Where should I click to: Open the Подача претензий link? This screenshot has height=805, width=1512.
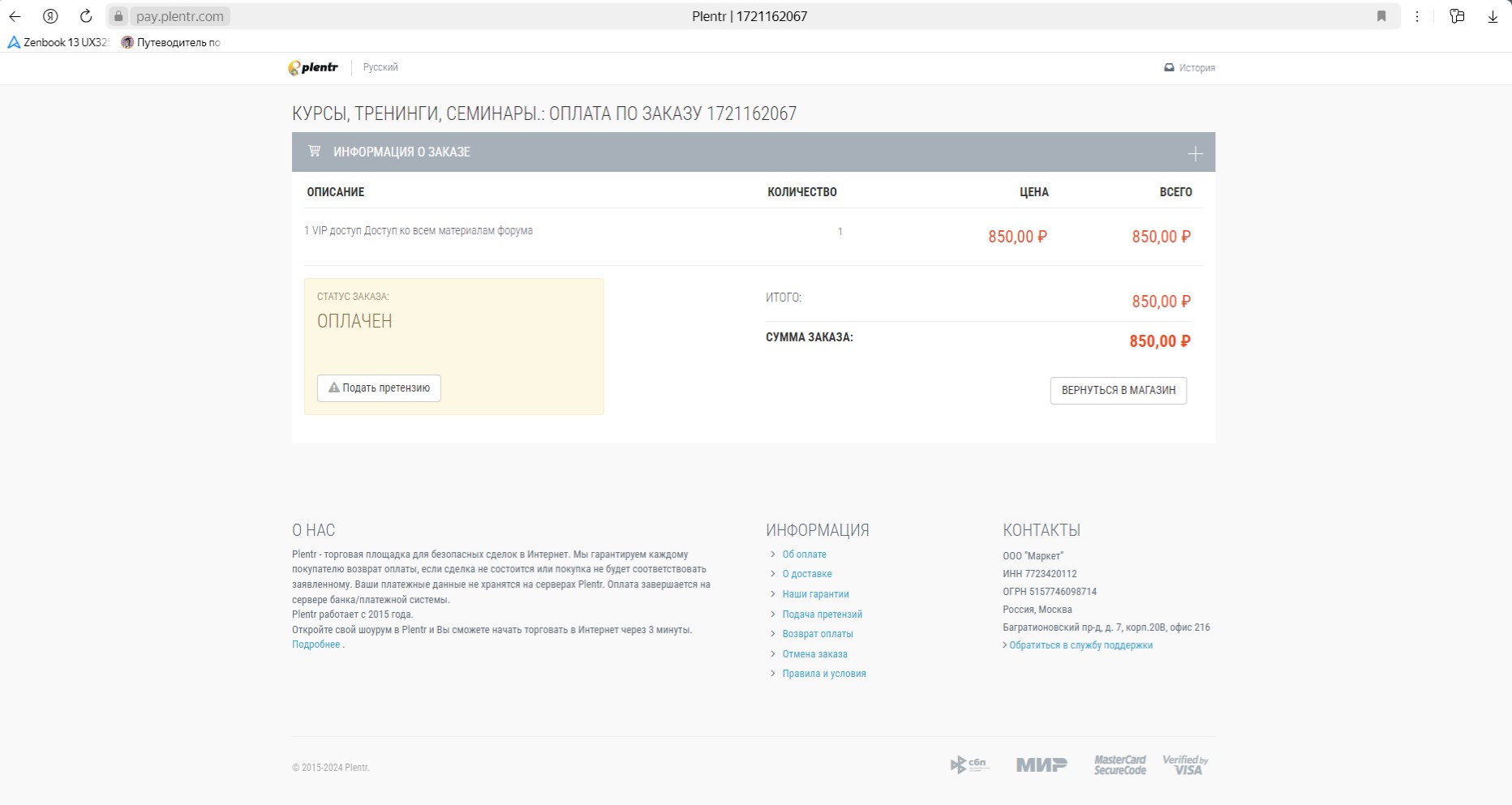(822, 614)
